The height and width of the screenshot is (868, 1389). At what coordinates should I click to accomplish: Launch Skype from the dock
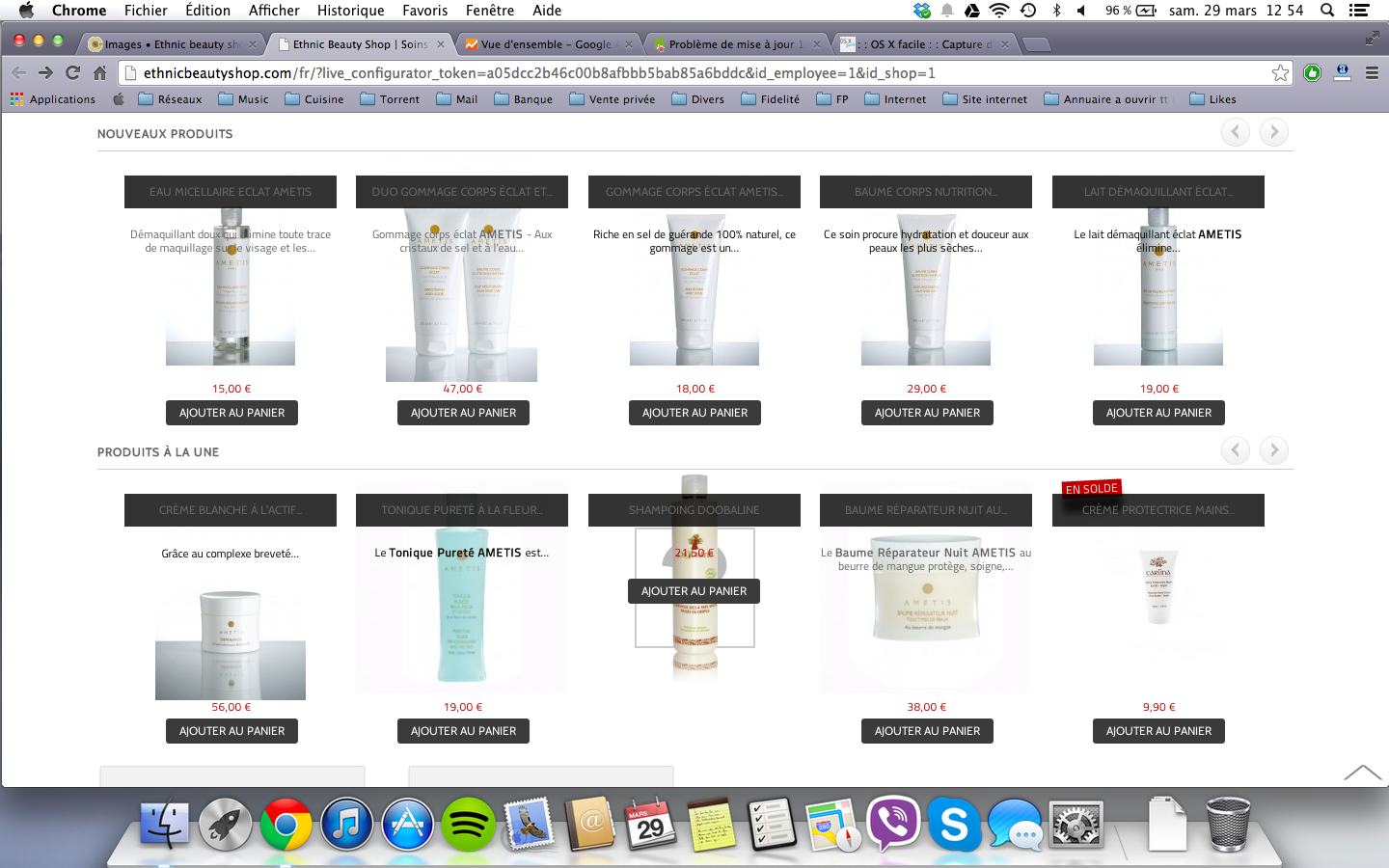click(954, 825)
